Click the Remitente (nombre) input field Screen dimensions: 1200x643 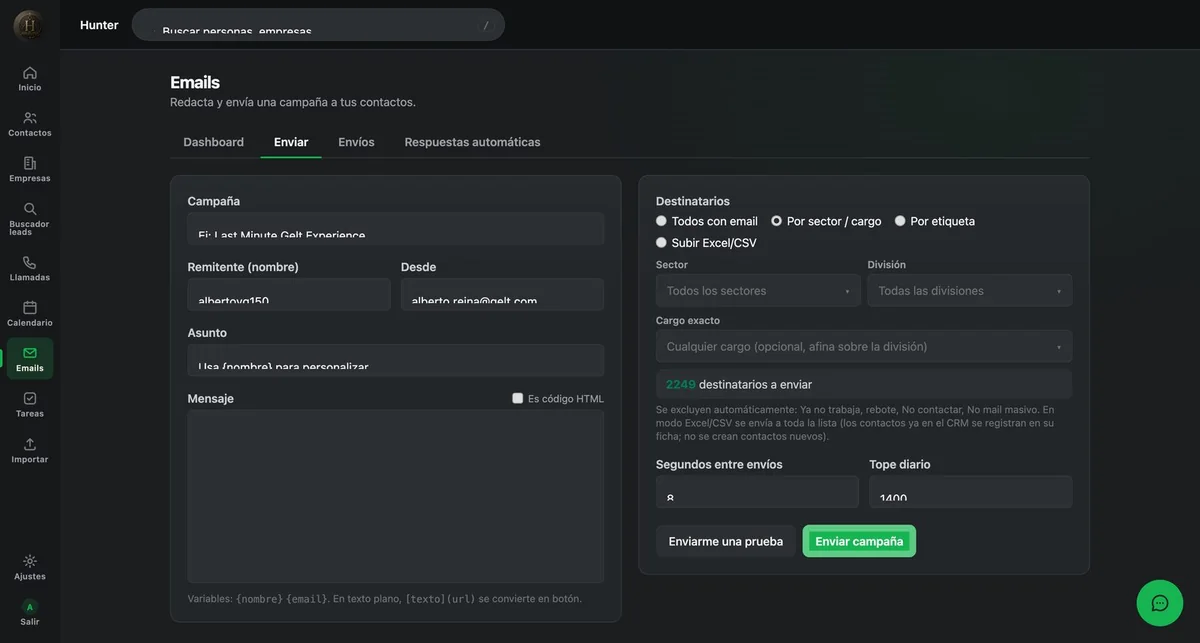289,295
